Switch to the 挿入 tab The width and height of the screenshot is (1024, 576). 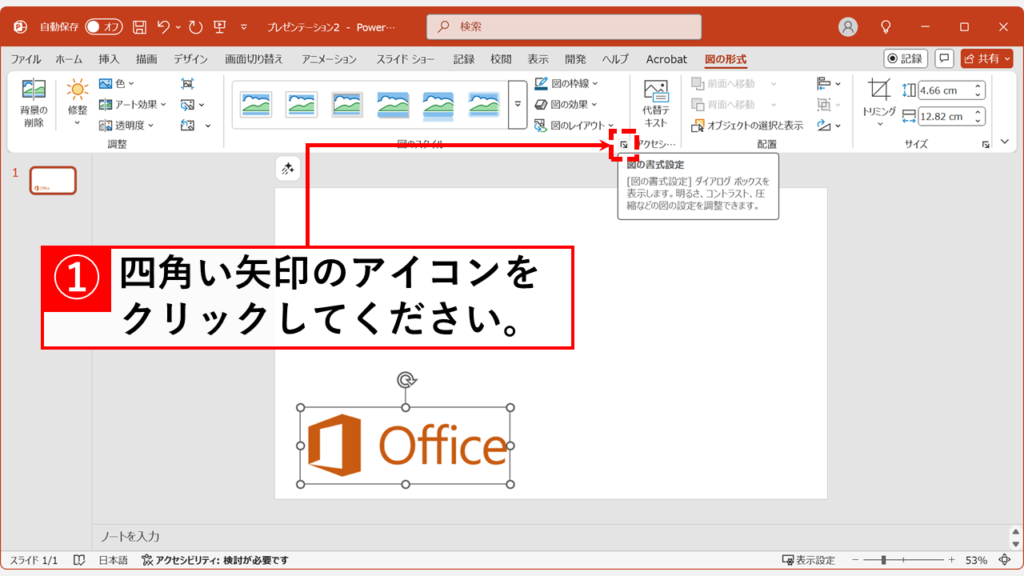[109, 59]
